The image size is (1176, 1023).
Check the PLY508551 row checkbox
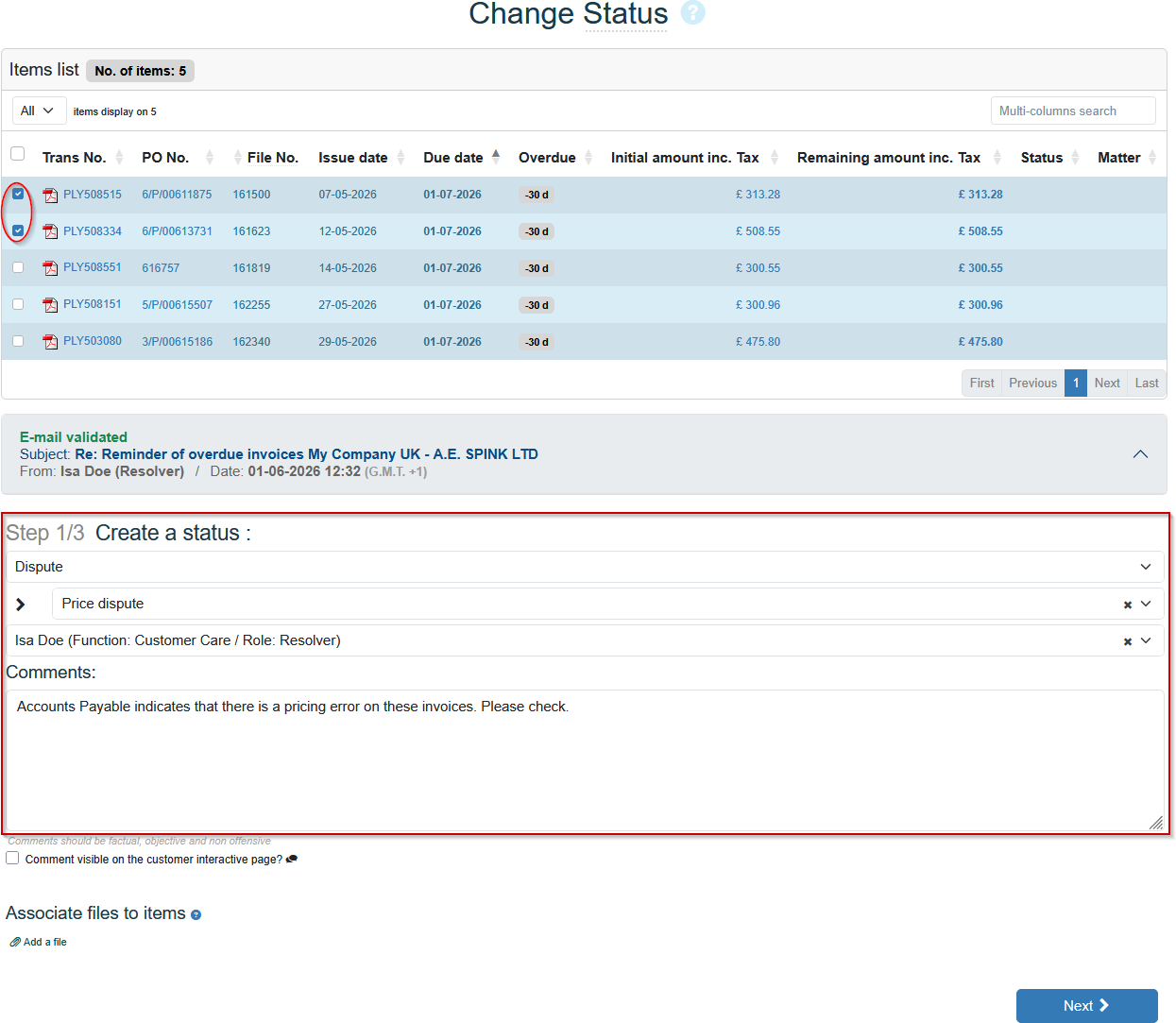18,267
